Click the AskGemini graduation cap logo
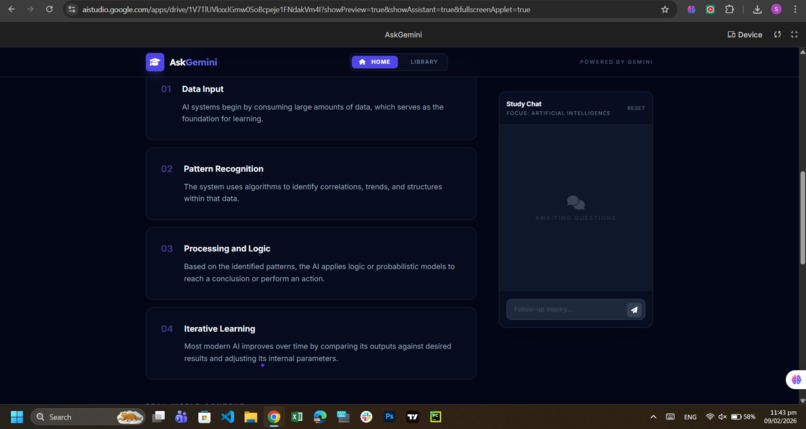 tap(155, 62)
